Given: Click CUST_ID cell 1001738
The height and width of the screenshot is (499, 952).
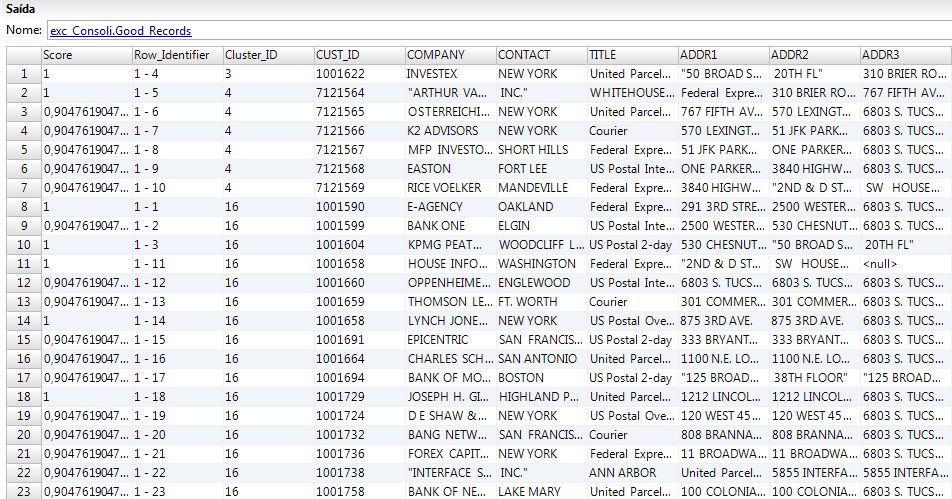Looking at the screenshot, I should click(x=360, y=472).
